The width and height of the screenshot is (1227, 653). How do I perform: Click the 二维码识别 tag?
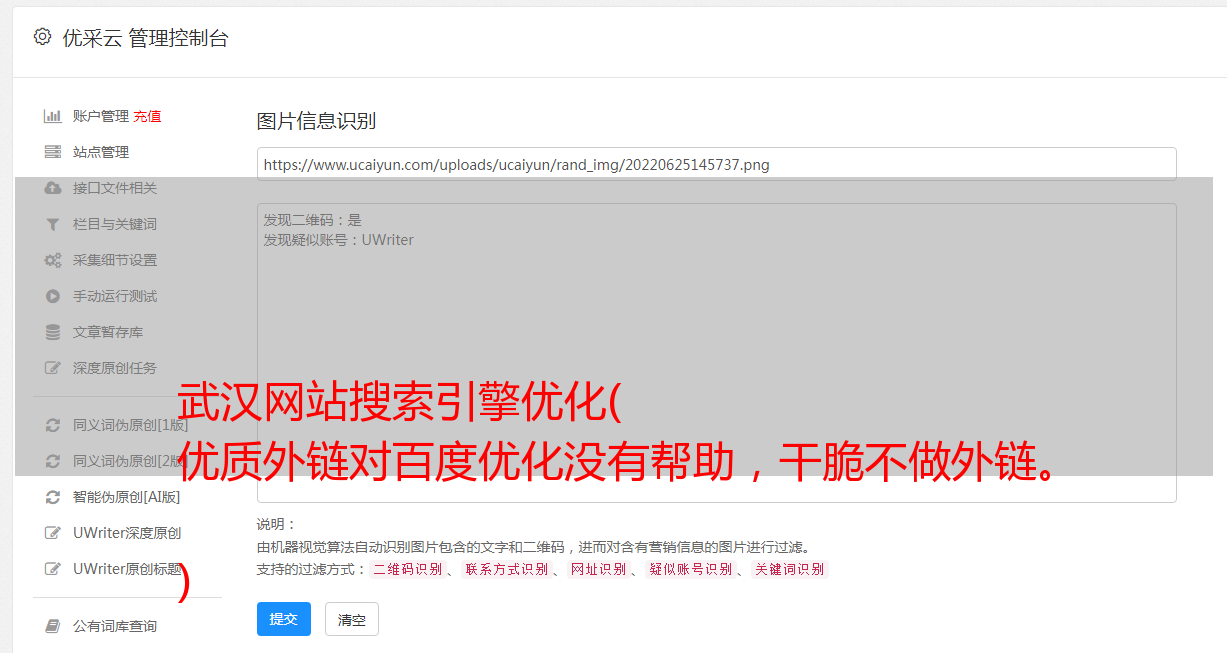tap(407, 569)
